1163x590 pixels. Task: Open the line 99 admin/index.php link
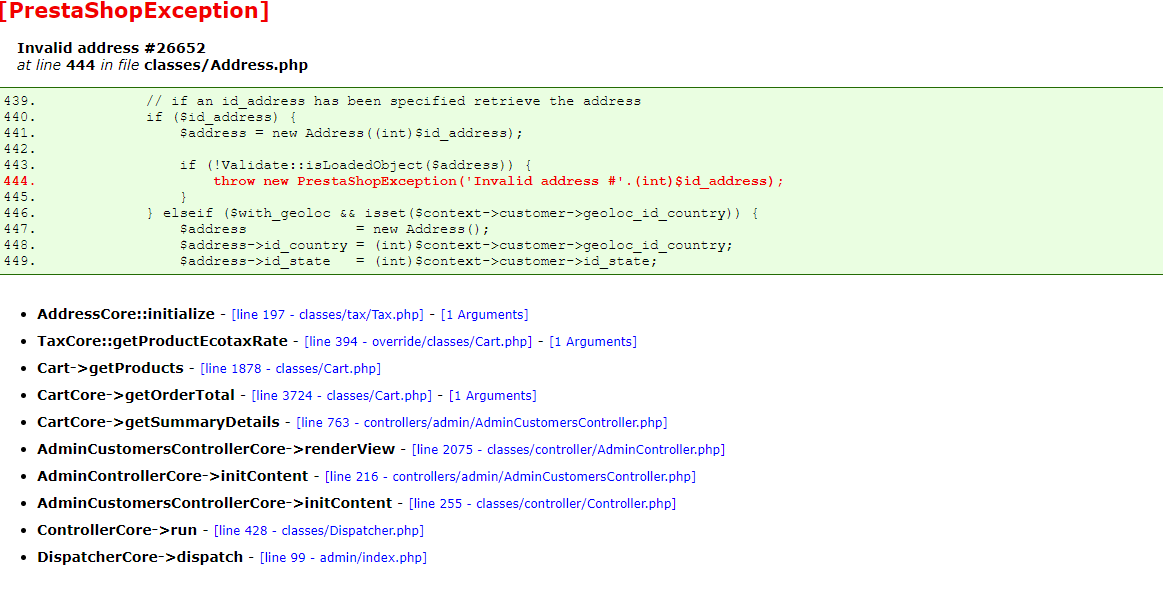tap(343, 557)
